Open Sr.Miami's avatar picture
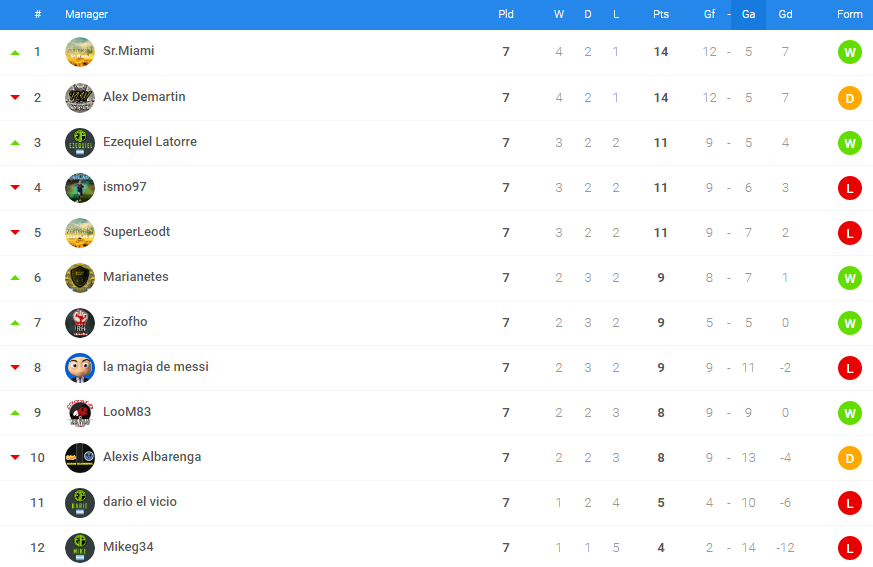 pos(80,52)
